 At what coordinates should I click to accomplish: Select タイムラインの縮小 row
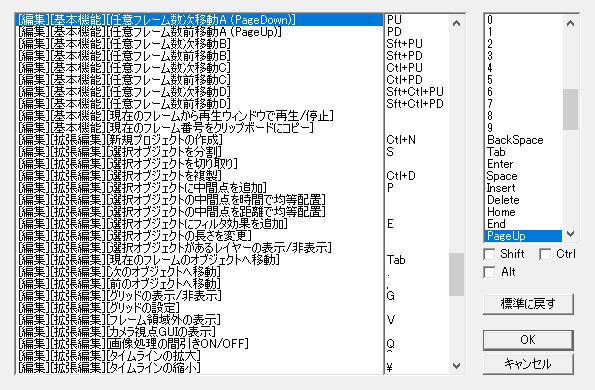pos(199,368)
